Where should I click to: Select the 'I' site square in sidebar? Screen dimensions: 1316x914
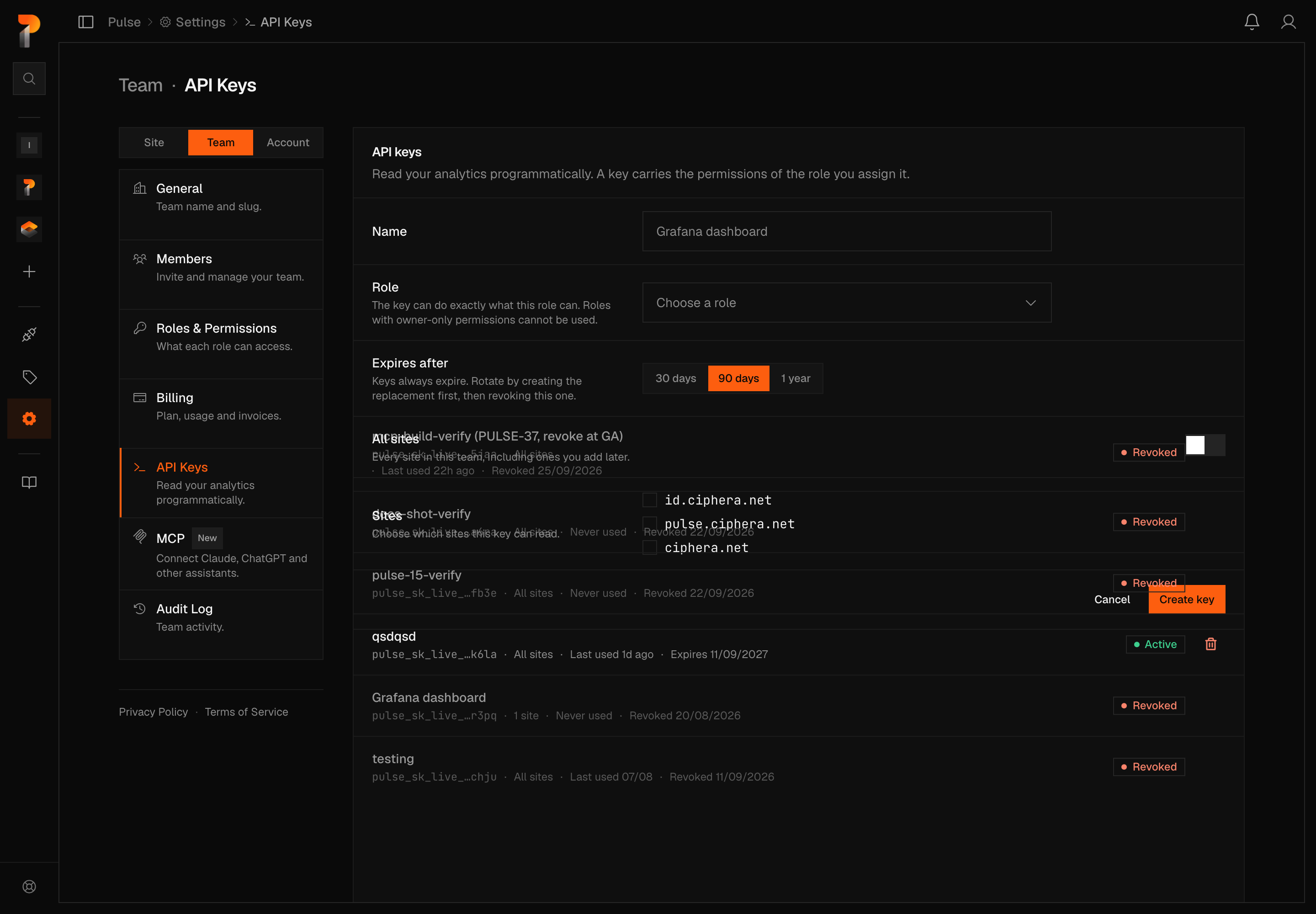coord(29,145)
